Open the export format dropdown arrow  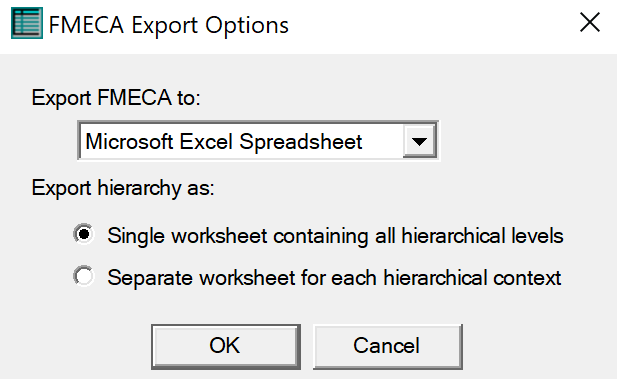click(x=420, y=141)
